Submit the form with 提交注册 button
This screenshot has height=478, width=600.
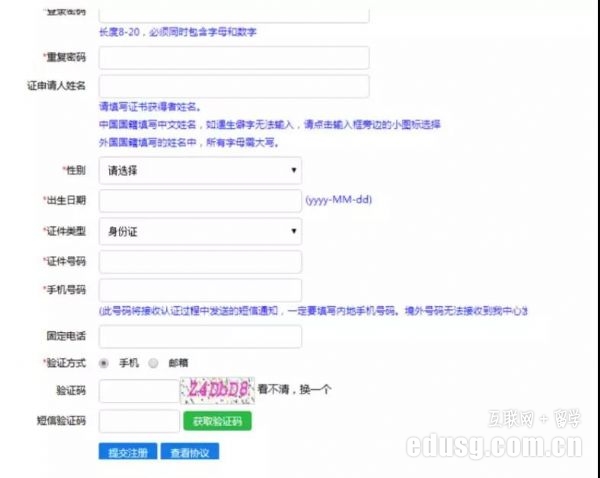pyautogui.click(x=127, y=452)
